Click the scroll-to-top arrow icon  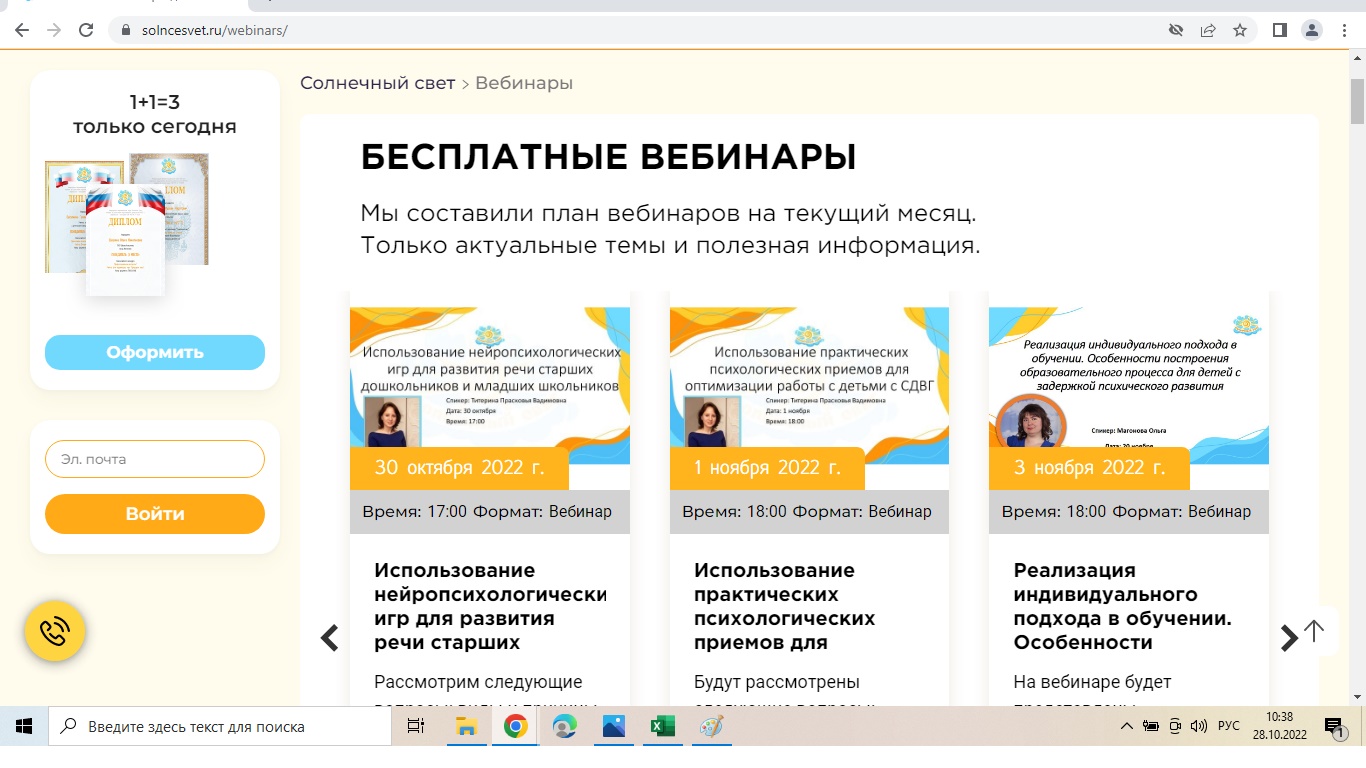pos(1314,631)
